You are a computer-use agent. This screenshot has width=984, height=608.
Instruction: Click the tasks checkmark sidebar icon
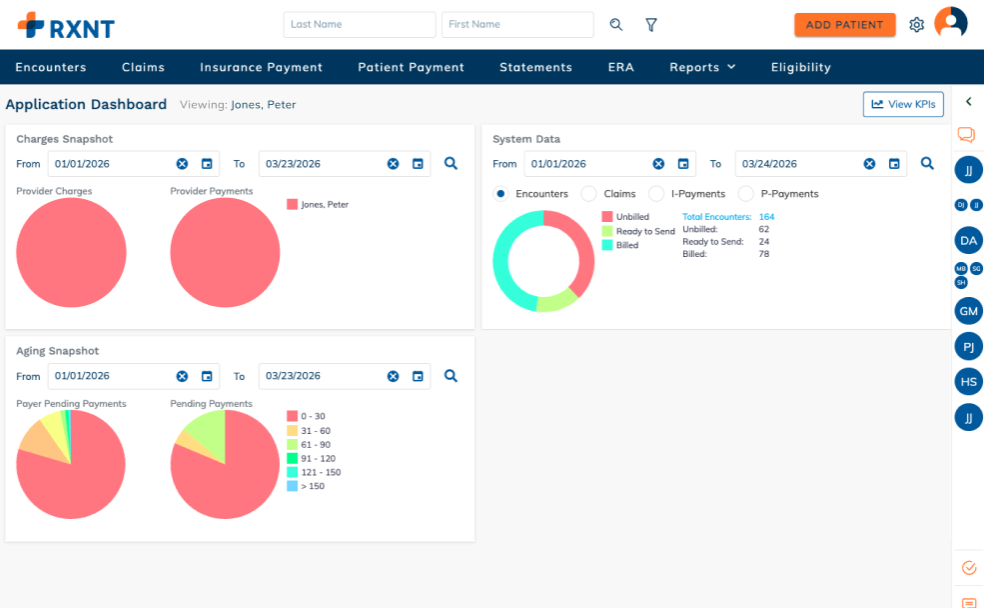tap(968, 568)
